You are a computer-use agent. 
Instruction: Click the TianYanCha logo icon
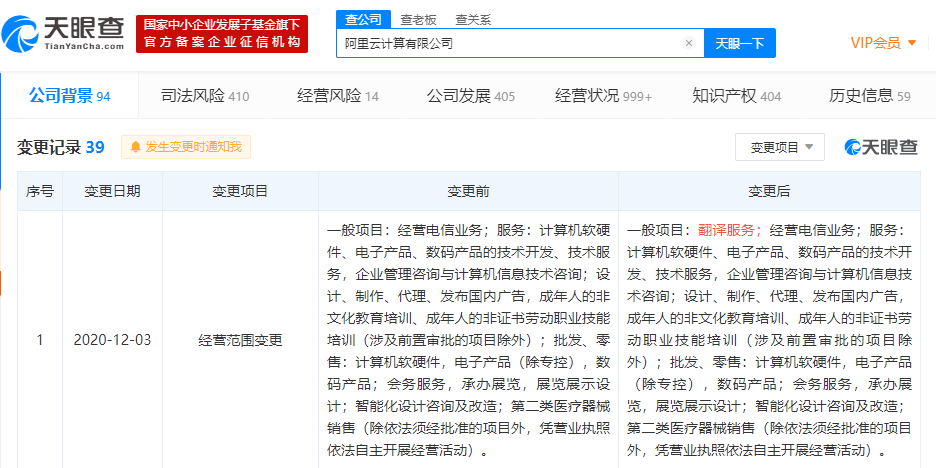tap(20, 34)
